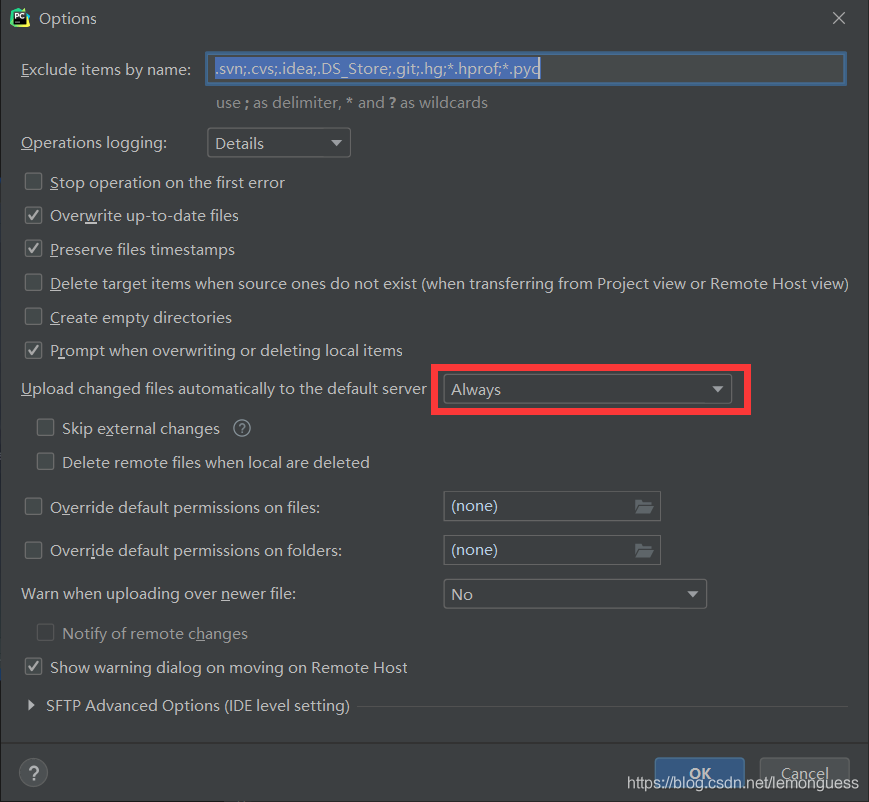Toggle Preserve files timestamps checkbox
The height and width of the screenshot is (802, 869).
point(34,249)
